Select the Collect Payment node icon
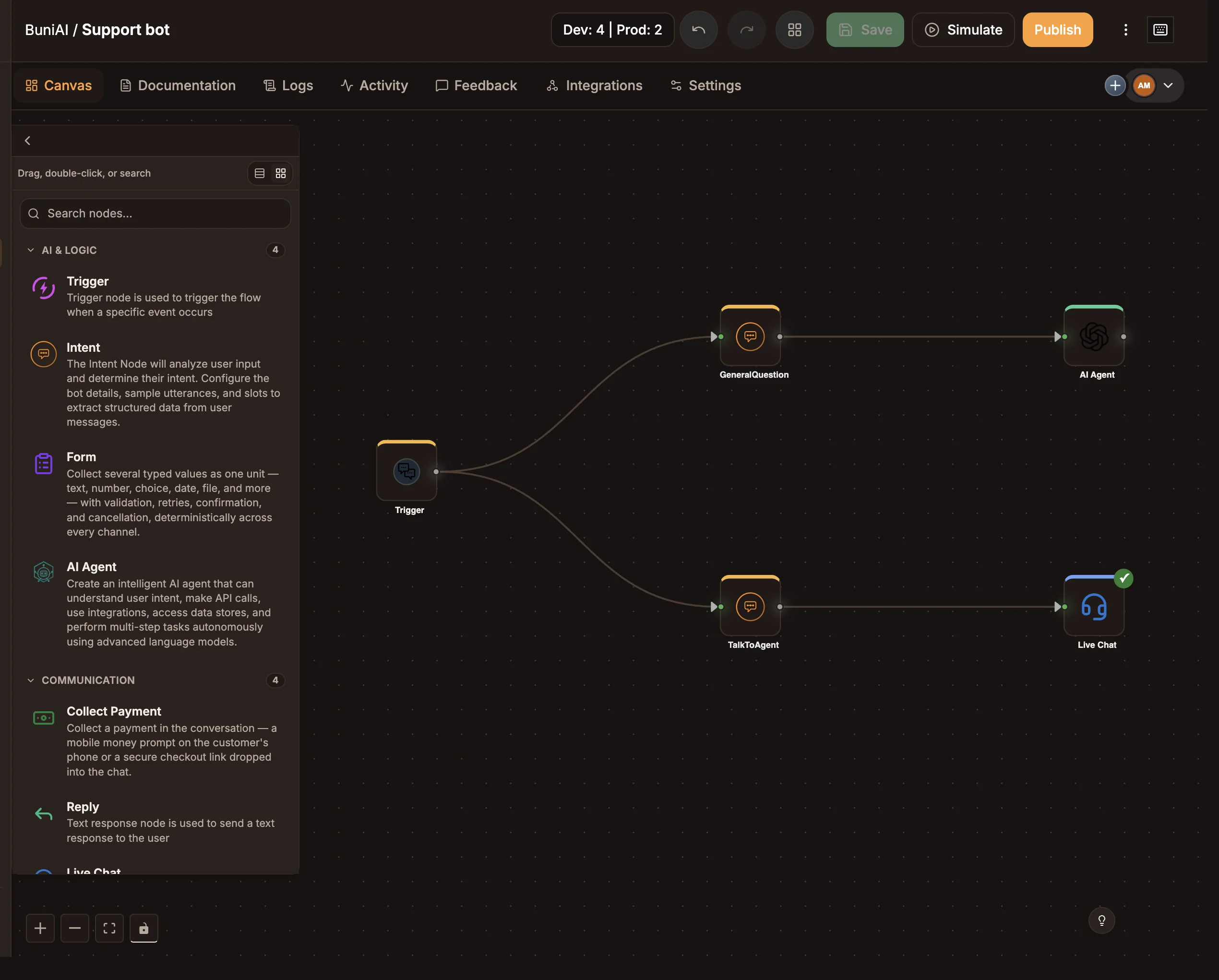 pos(44,717)
